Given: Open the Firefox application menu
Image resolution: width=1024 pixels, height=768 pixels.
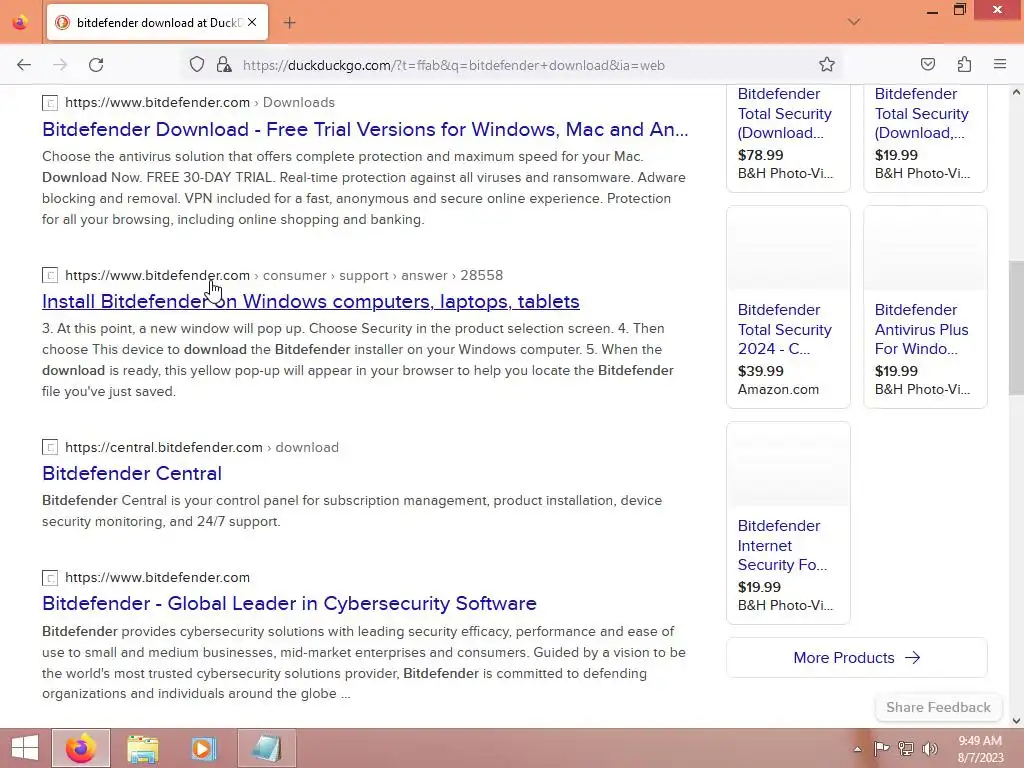Looking at the screenshot, I should 1000,64.
